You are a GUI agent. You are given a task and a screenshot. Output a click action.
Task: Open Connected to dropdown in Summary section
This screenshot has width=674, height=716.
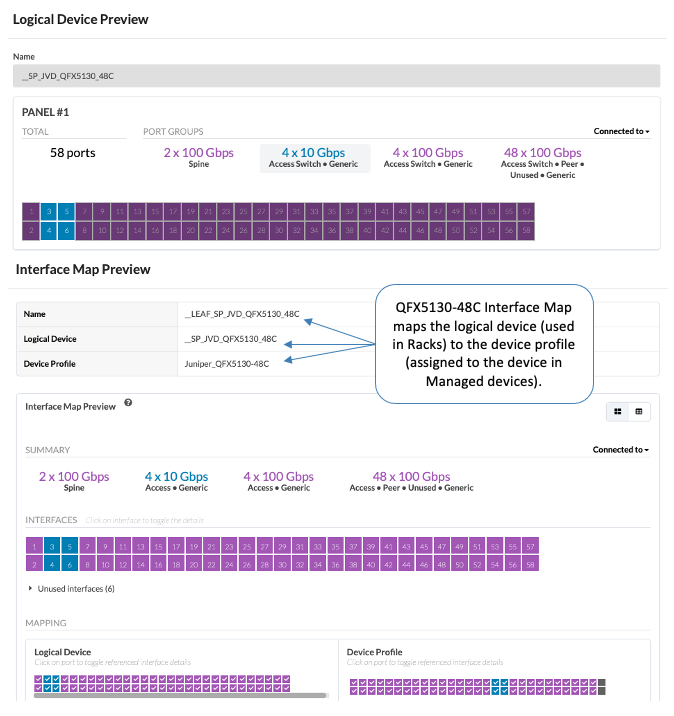pyautogui.click(x=621, y=450)
